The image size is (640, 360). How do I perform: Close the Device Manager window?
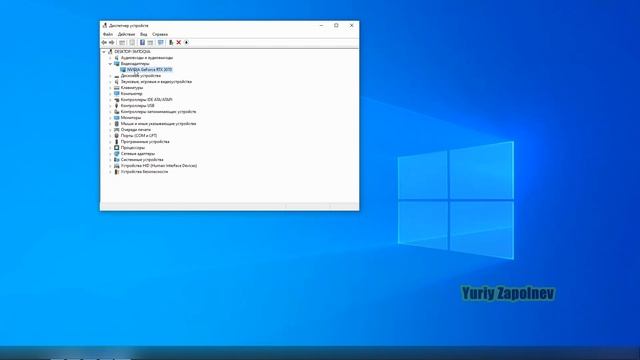(x=351, y=25)
